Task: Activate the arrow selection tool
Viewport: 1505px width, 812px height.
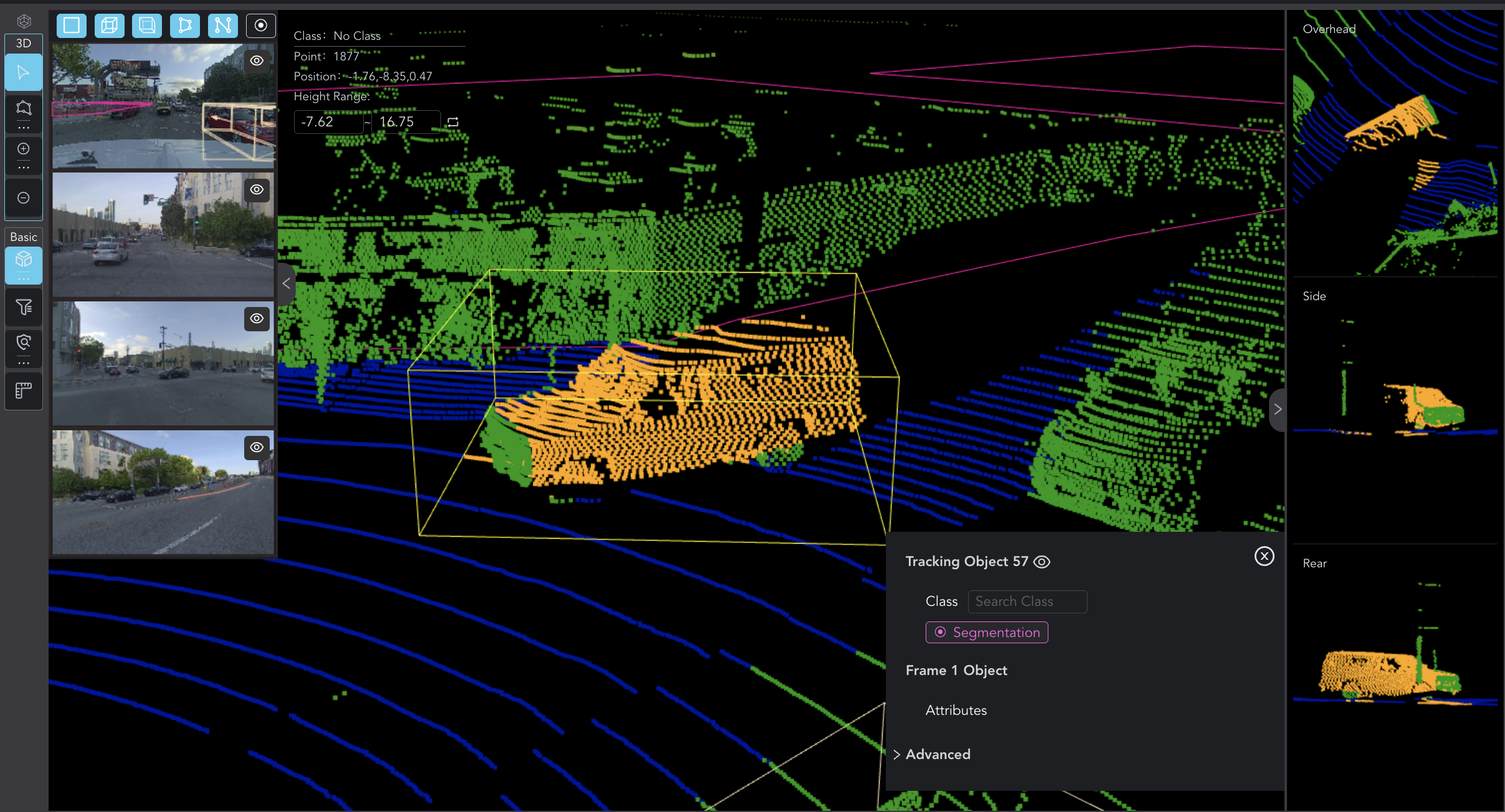Action: (x=24, y=72)
